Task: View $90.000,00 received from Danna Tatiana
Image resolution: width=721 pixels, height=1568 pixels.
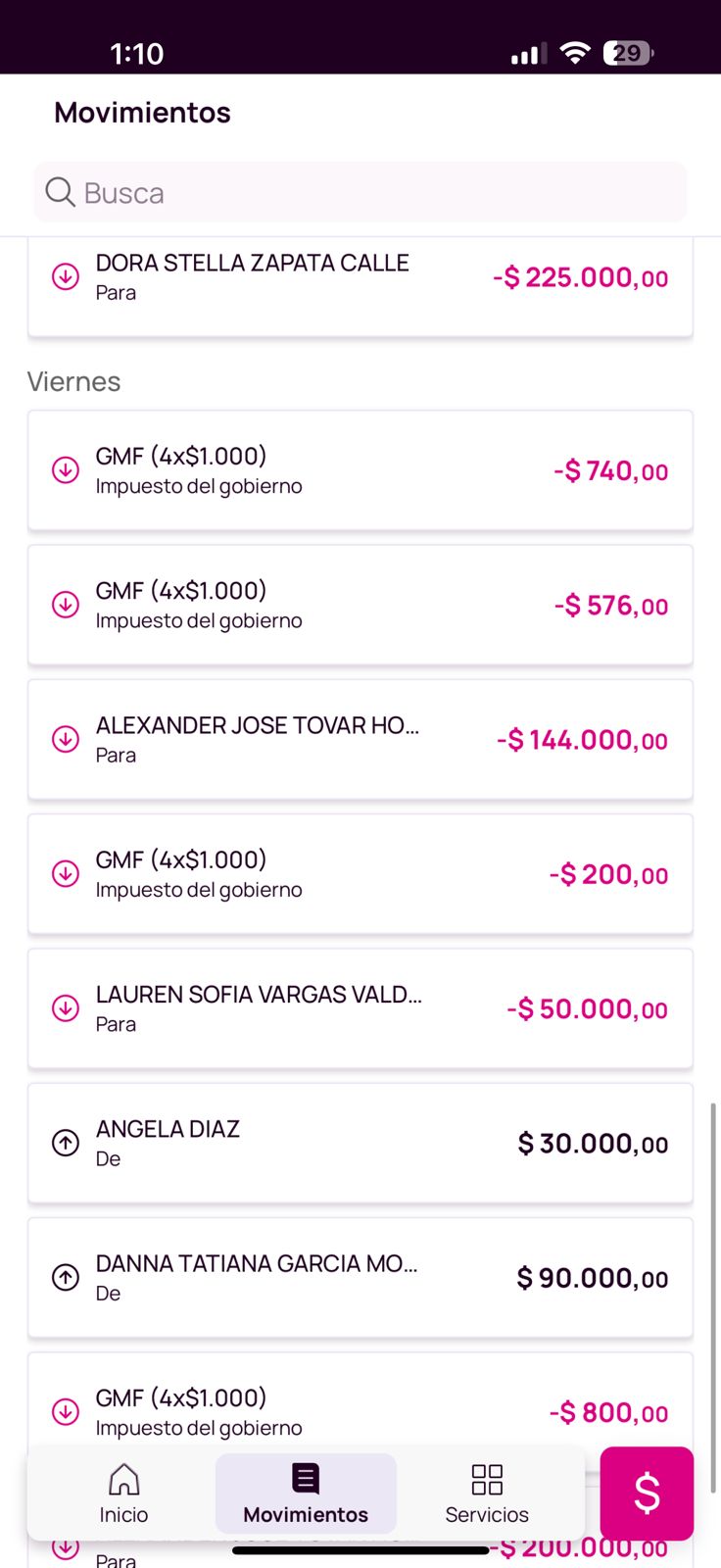Action: 360,1277
